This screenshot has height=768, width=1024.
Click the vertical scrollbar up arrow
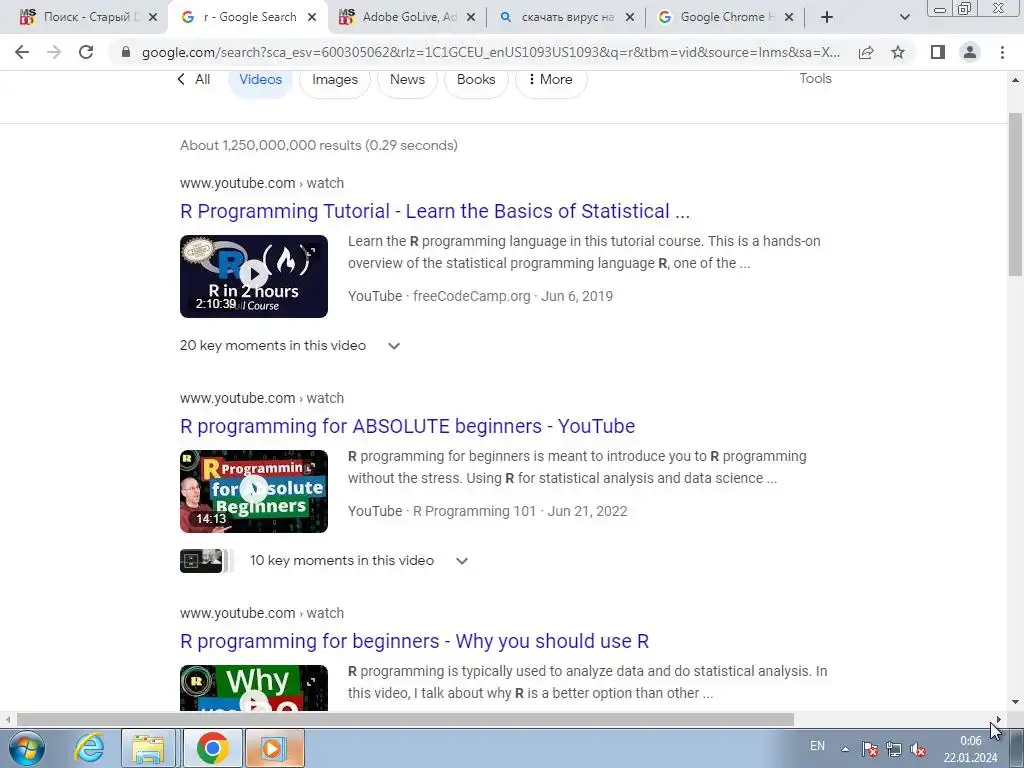(1015, 80)
